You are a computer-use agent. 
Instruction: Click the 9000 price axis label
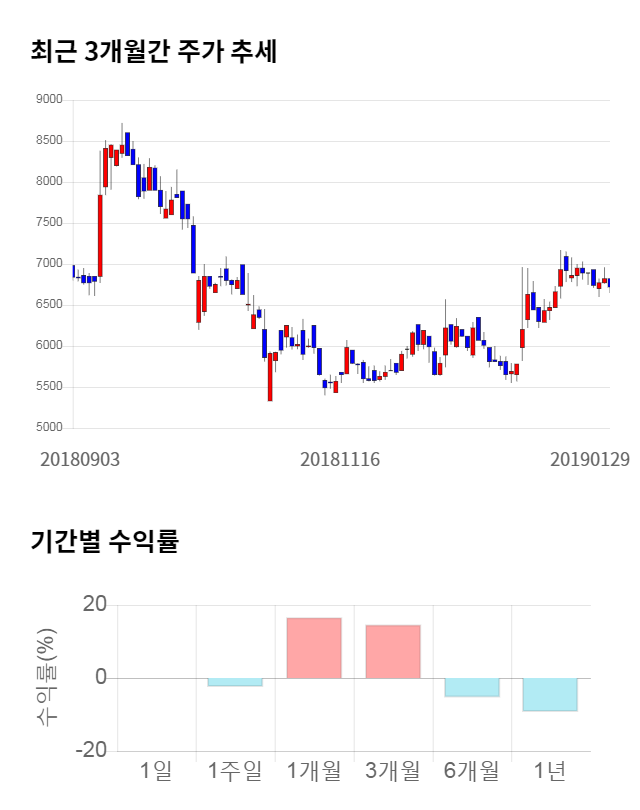point(48,100)
